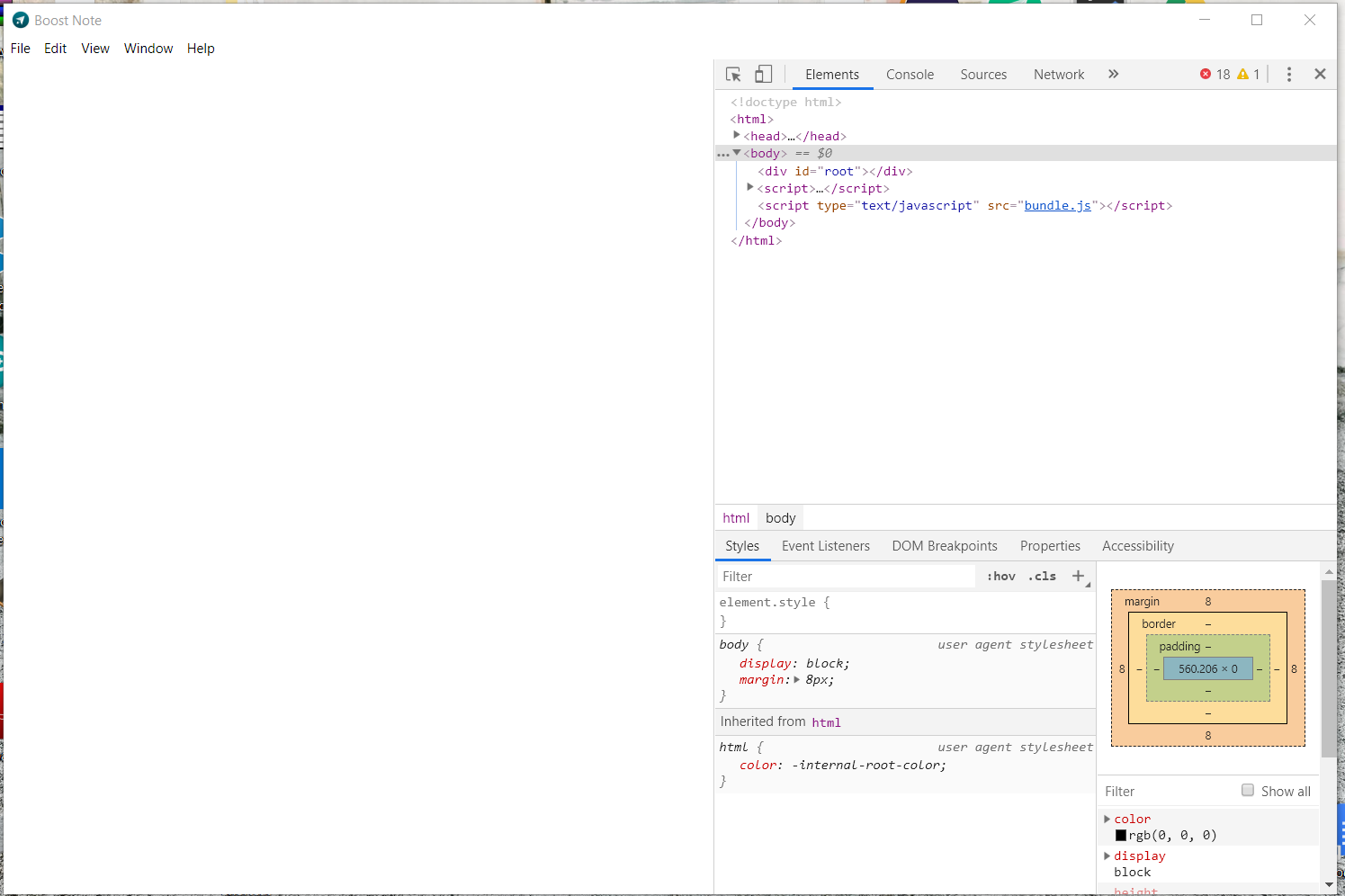Toggle the :hov element state button
Viewport: 1345px width, 896px height.
(x=1000, y=577)
